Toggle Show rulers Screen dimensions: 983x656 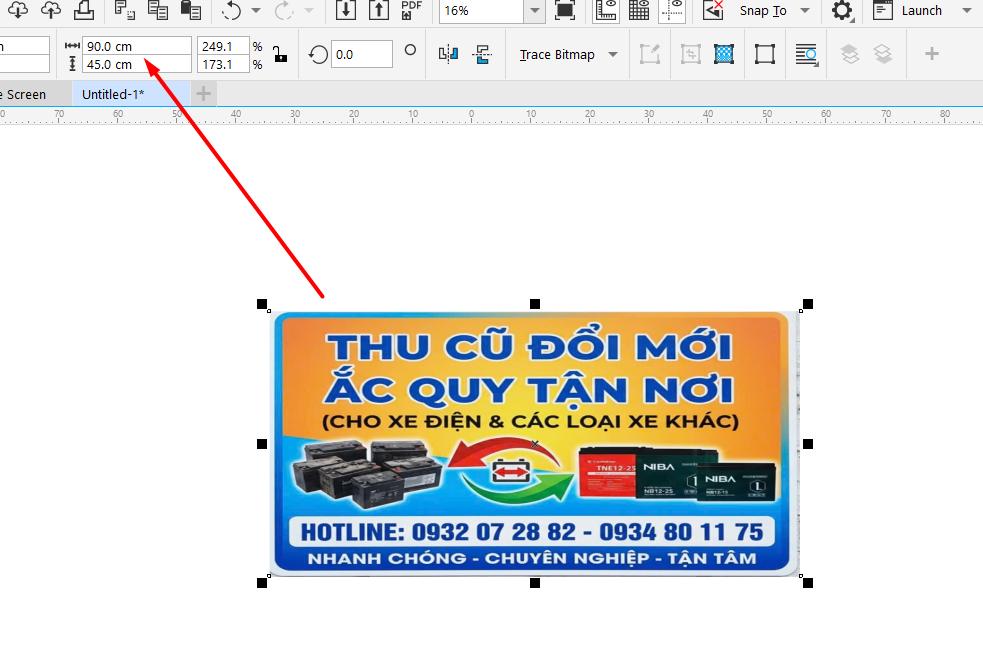pyautogui.click(x=606, y=11)
